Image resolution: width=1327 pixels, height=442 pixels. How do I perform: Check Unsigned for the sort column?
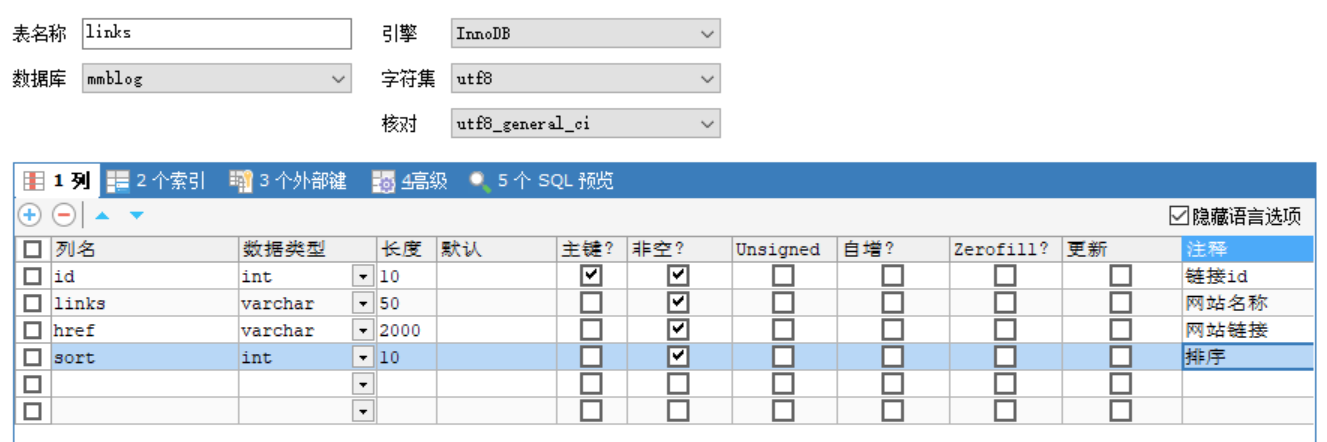pos(783,357)
